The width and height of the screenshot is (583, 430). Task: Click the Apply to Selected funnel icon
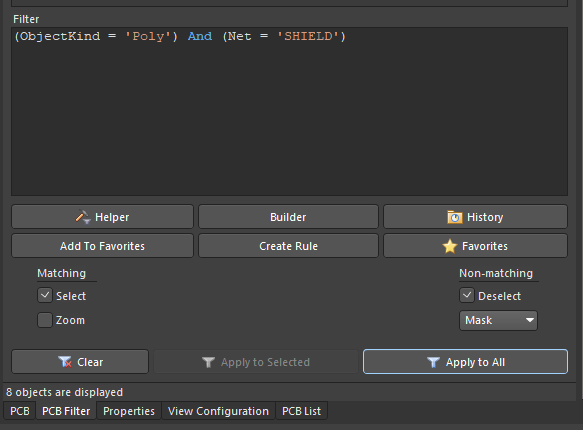click(x=208, y=362)
